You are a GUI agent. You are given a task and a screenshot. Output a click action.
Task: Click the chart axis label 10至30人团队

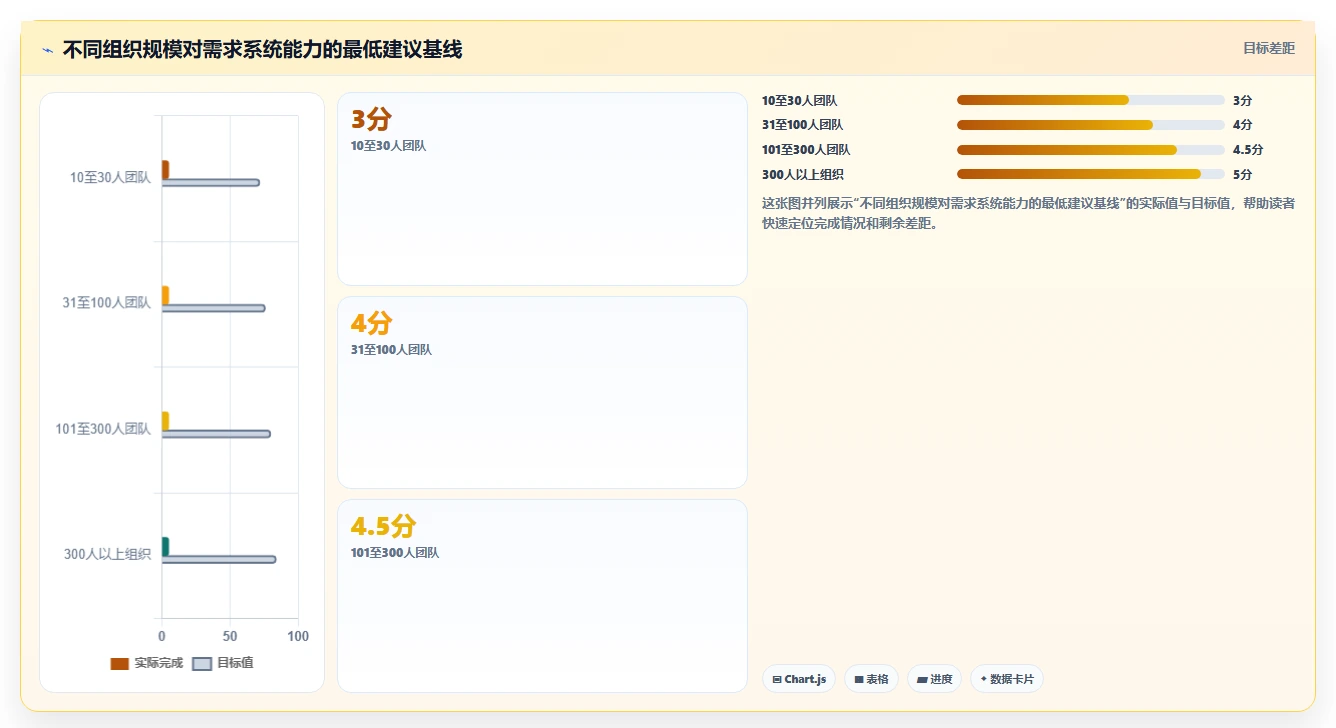[x=110, y=177]
